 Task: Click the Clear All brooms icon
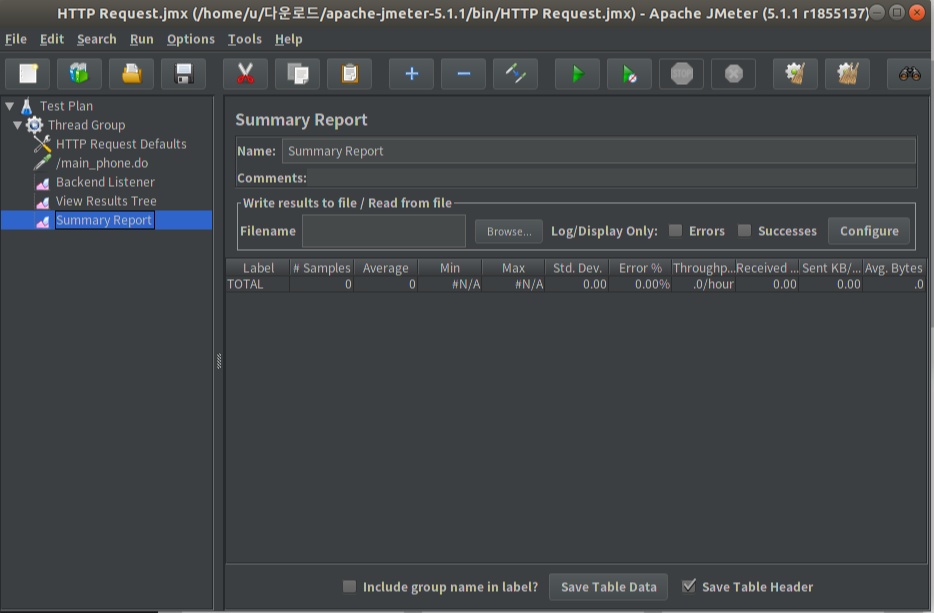pyautogui.click(x=848, y=74)
